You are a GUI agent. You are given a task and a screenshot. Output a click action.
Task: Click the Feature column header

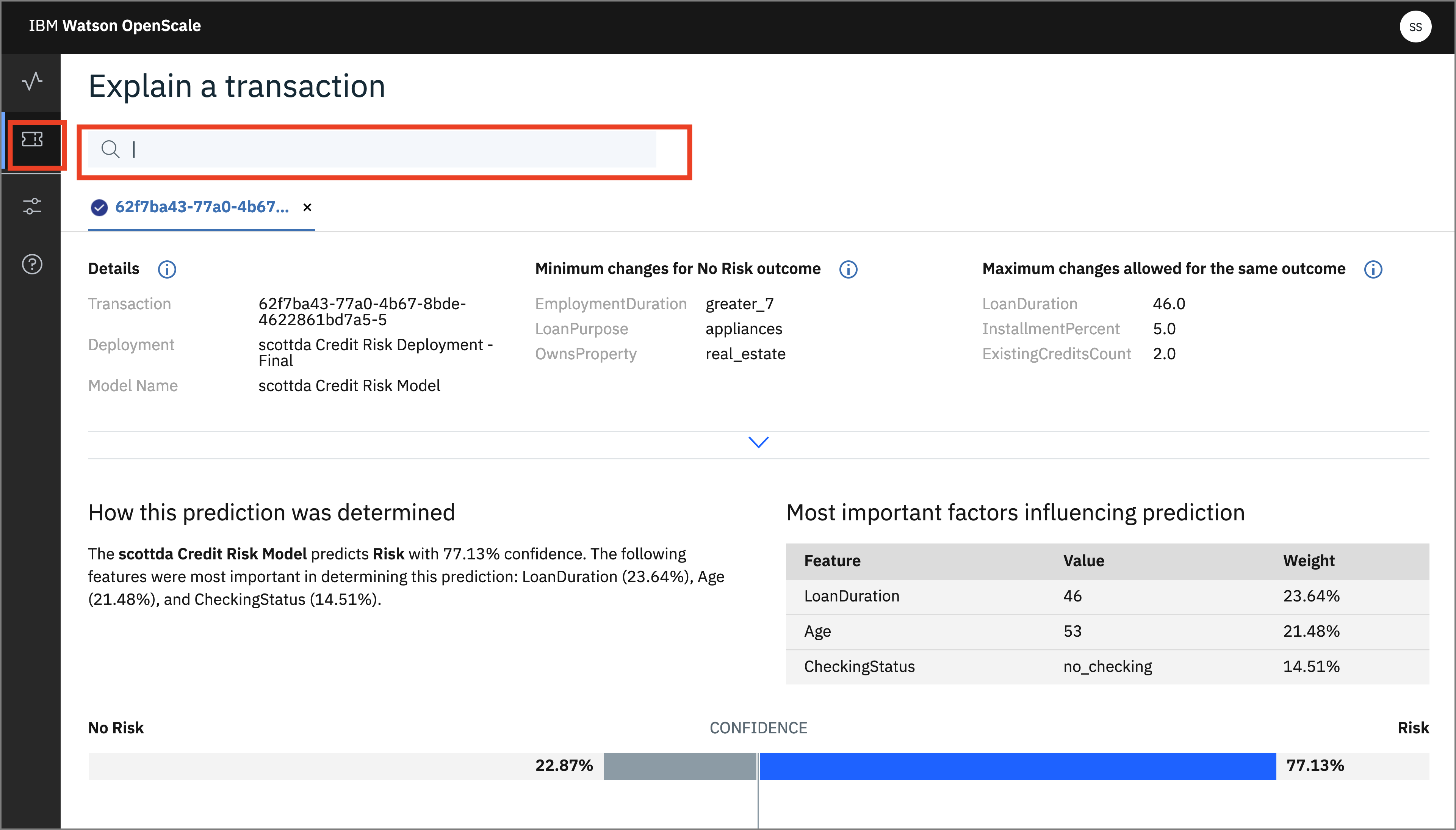click(x=832, y=561)
